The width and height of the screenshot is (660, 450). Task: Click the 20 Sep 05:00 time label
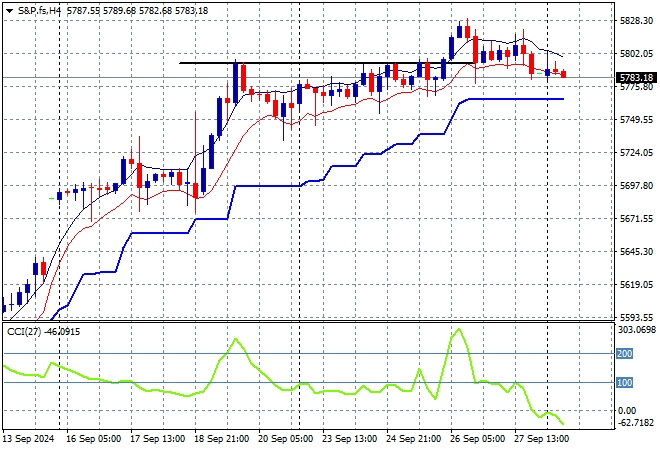coord(285,439)
